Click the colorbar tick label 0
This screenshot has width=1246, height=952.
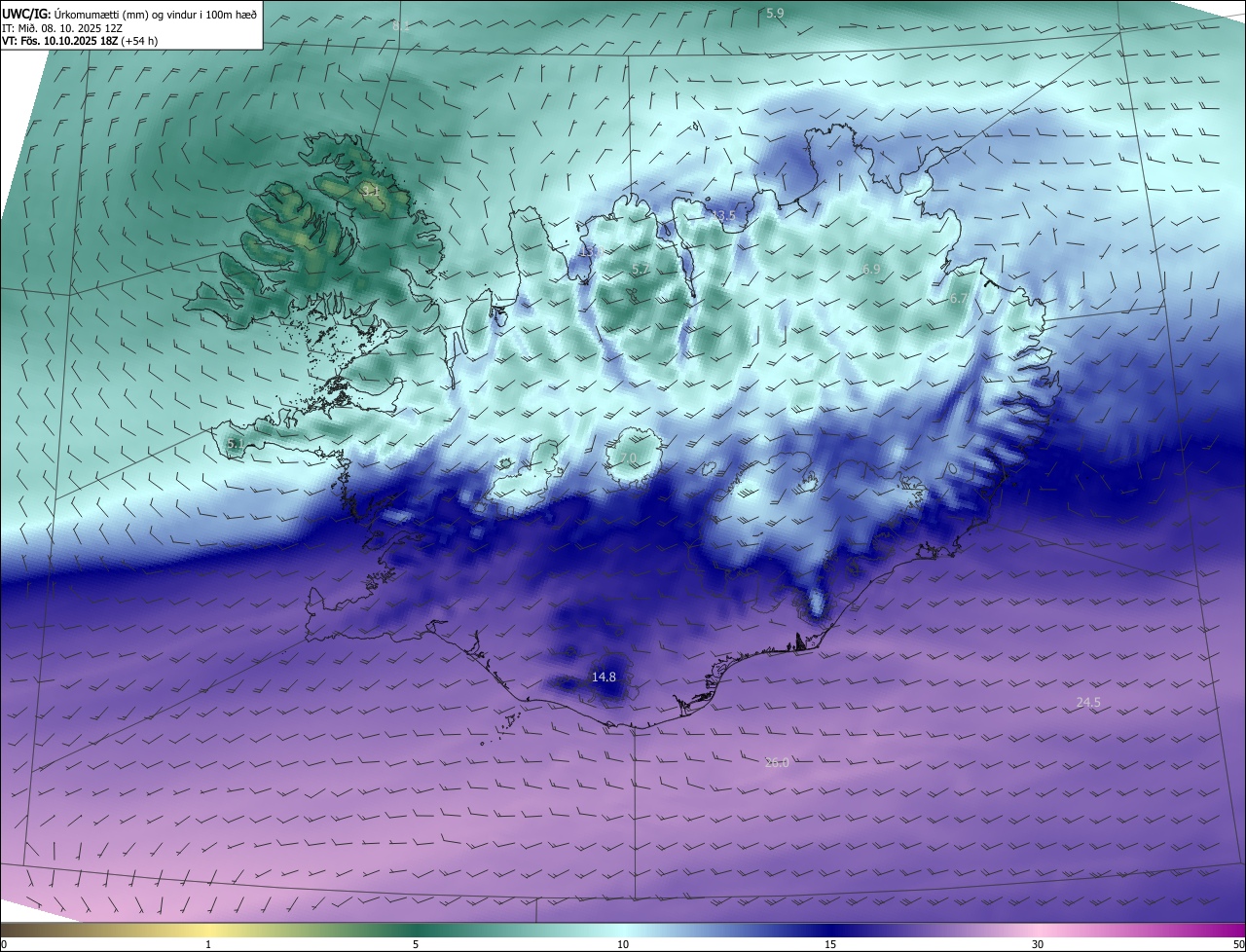pyautogui.click(x=4, y=944)
